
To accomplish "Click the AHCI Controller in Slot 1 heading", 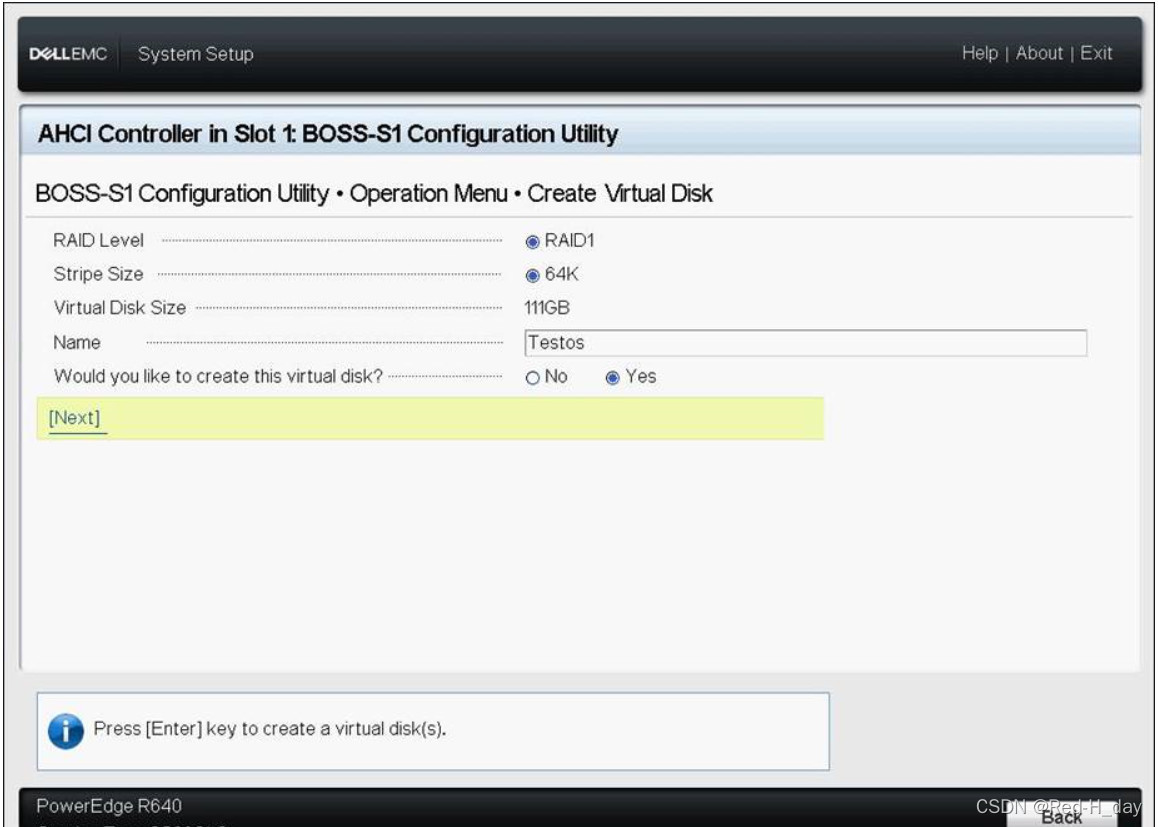I will (328, 134).
